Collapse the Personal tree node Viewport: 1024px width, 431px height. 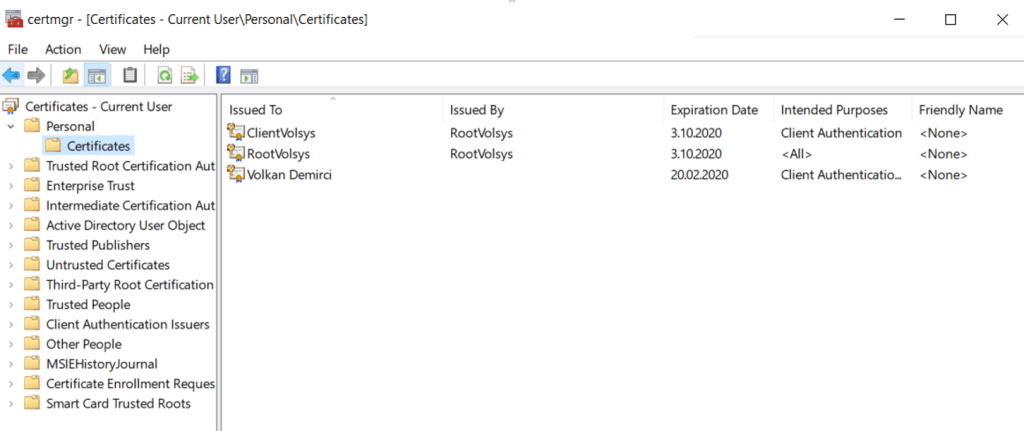10,126
